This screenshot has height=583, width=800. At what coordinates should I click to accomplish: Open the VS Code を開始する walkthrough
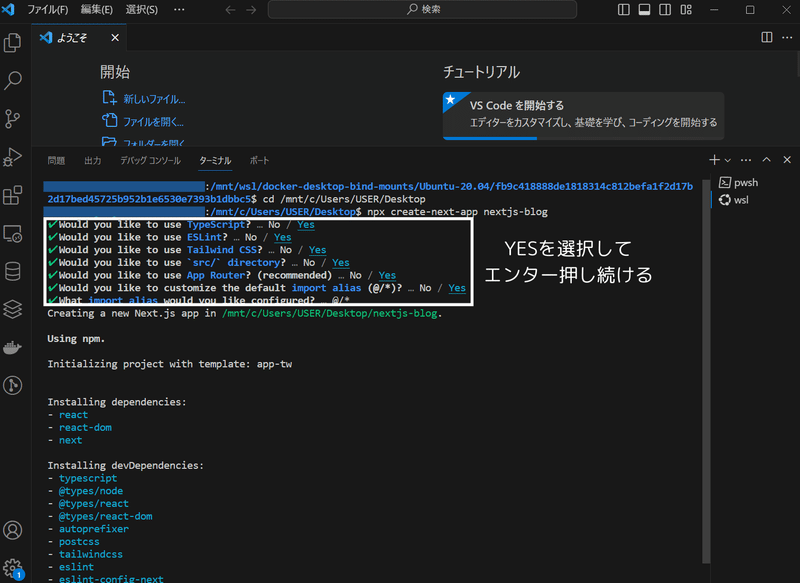(x=583, y=114)
